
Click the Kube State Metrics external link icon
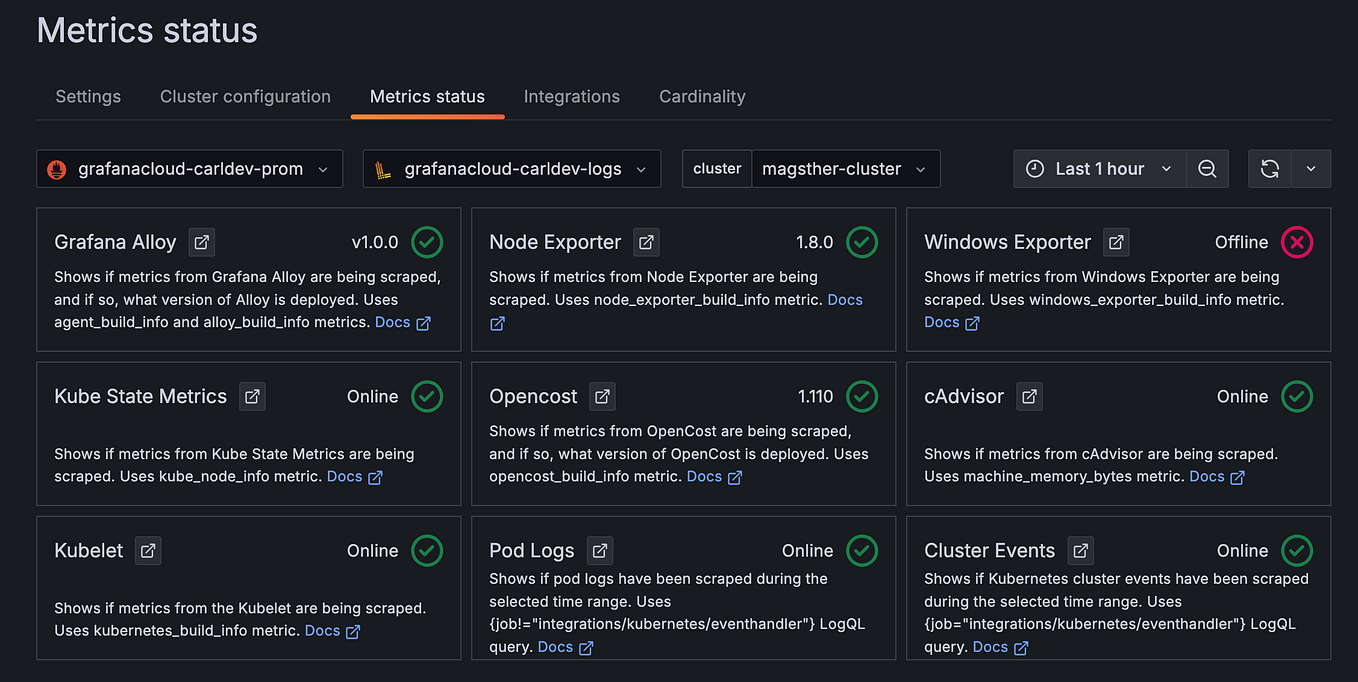tap(251, 396)
